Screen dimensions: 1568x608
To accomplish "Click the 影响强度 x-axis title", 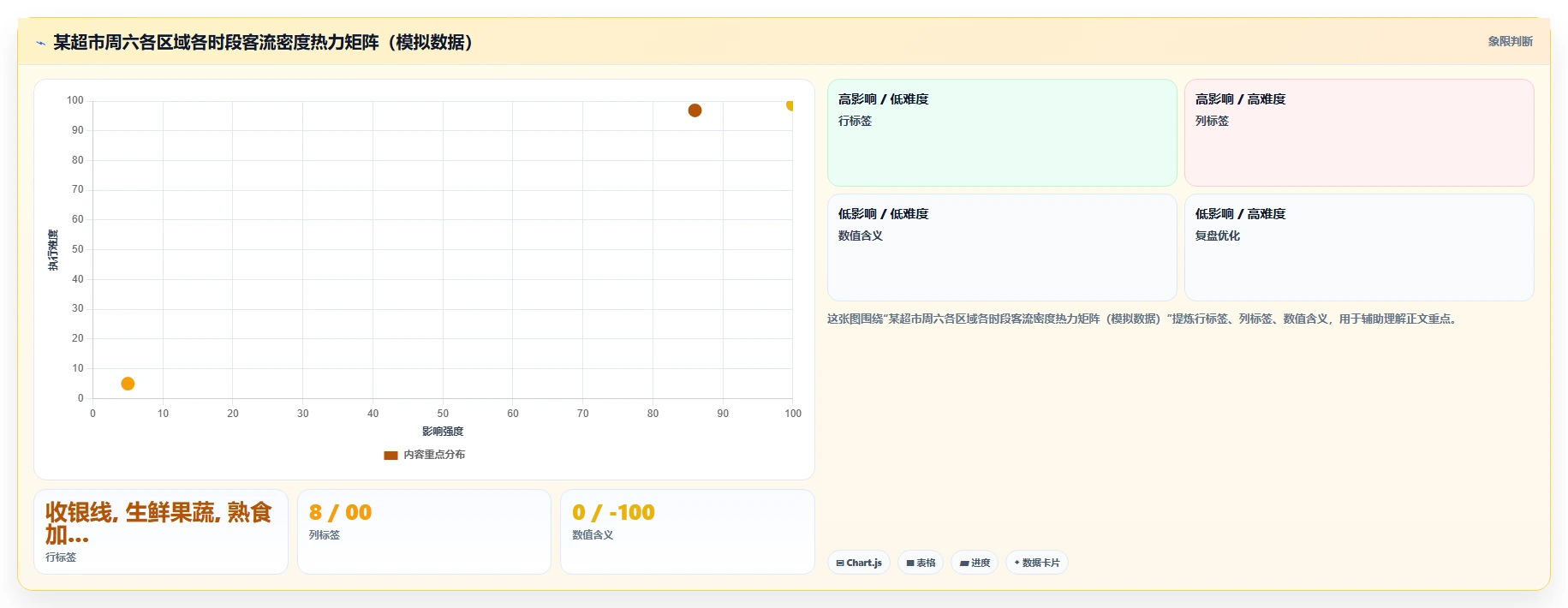I will (443, 432).
